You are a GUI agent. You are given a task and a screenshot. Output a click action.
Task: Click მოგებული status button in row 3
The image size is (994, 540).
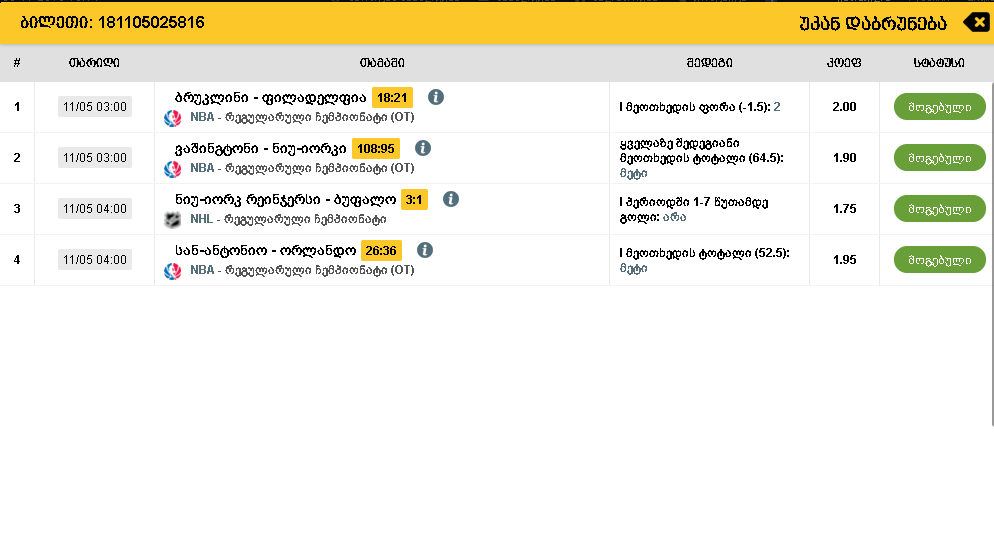(939, 209)
